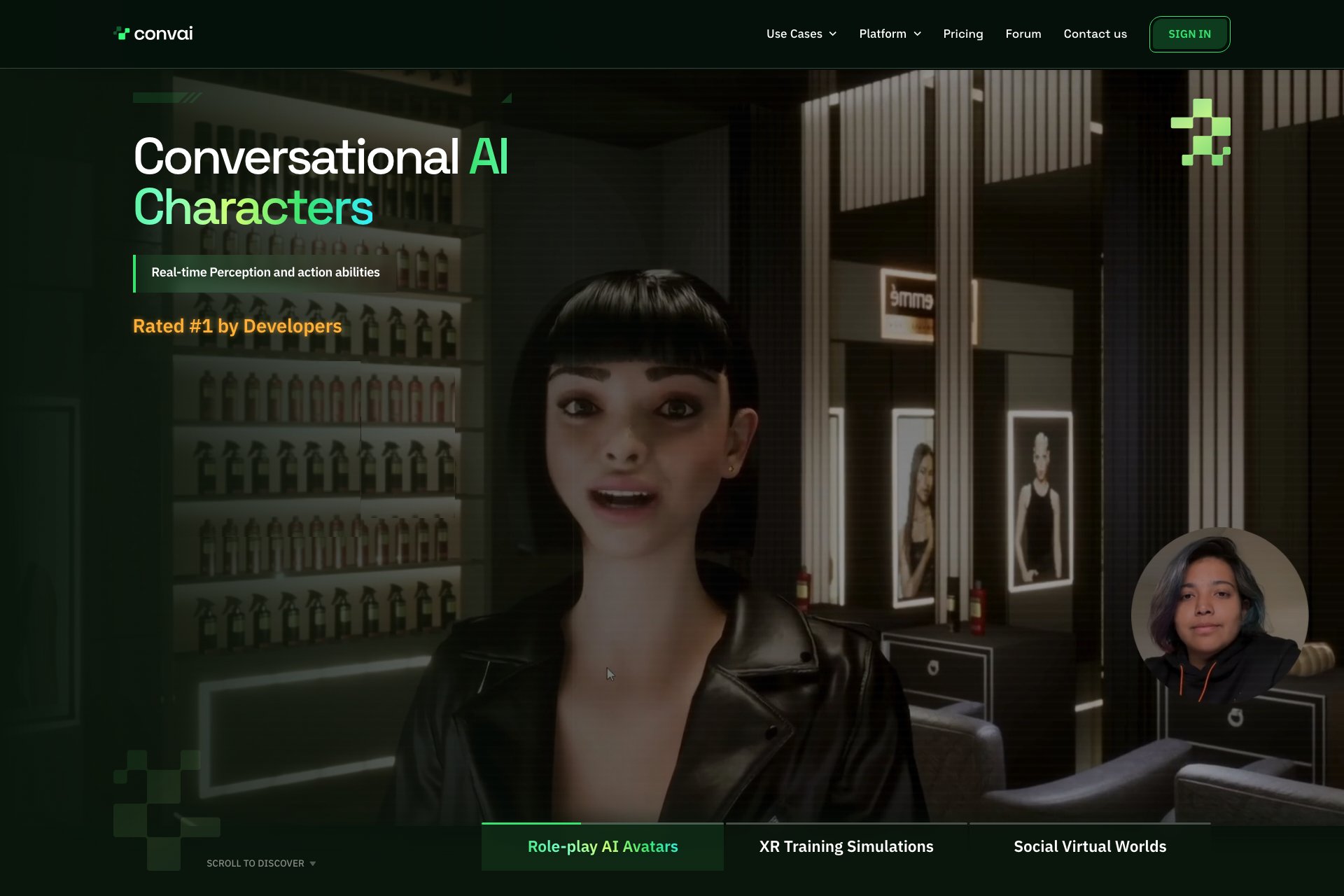Image resolution: width=1344 pixels, height=896 pixels.
Task: Go to the Pricing page
Action: tap(962, 34)
